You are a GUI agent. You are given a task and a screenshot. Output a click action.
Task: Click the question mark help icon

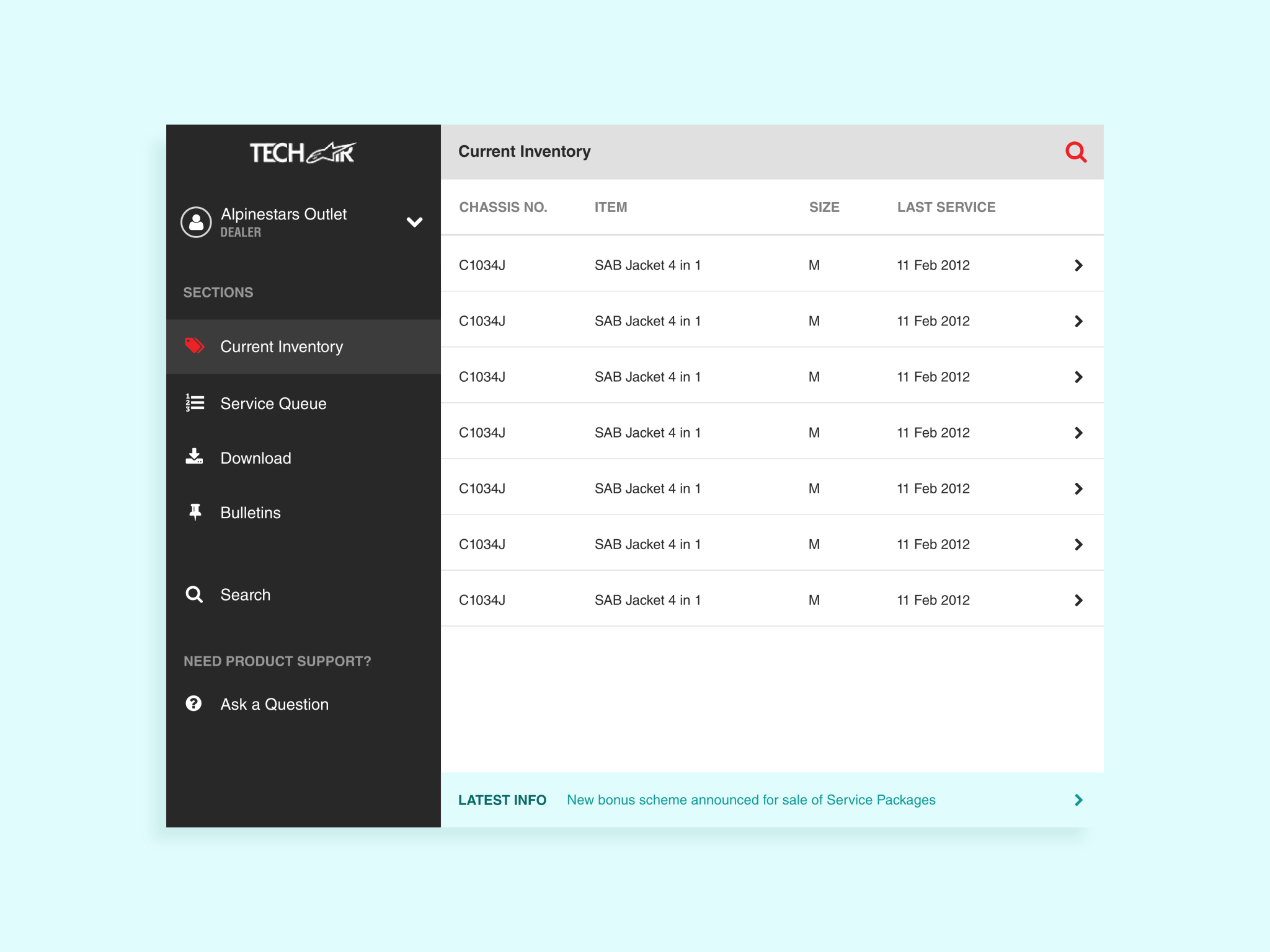[193, 703]
